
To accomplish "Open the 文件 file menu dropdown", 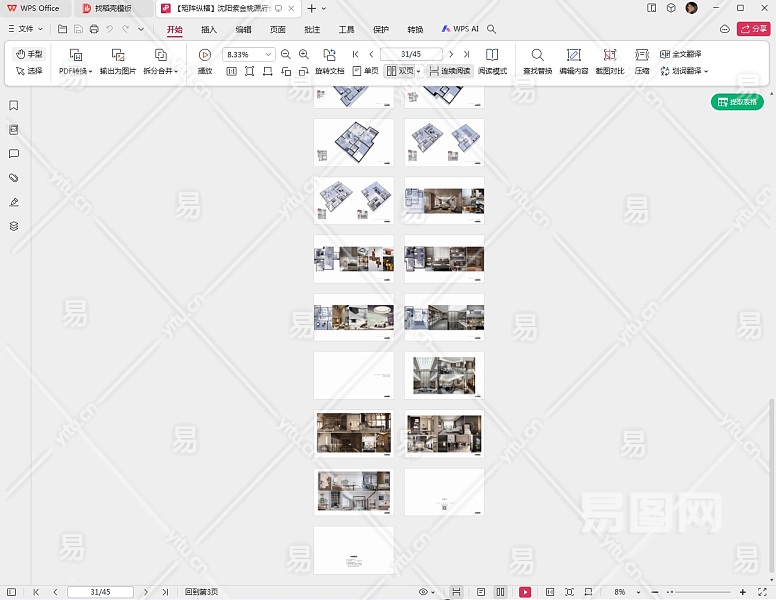I will pos(25,29).
